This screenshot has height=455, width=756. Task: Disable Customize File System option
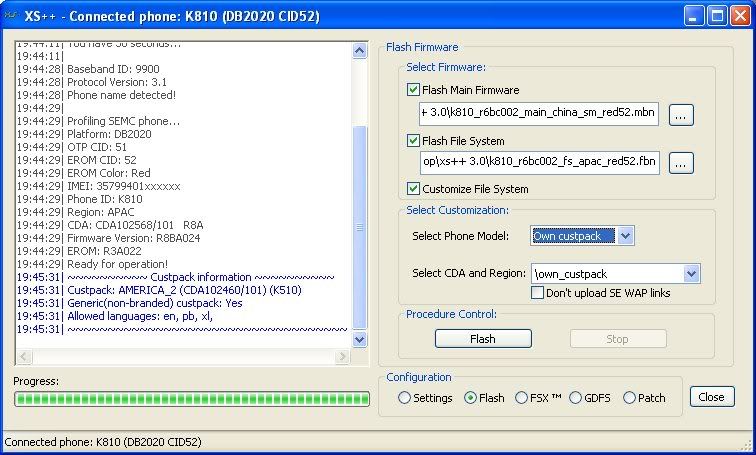pyautogui.click(x=414, y=188)
